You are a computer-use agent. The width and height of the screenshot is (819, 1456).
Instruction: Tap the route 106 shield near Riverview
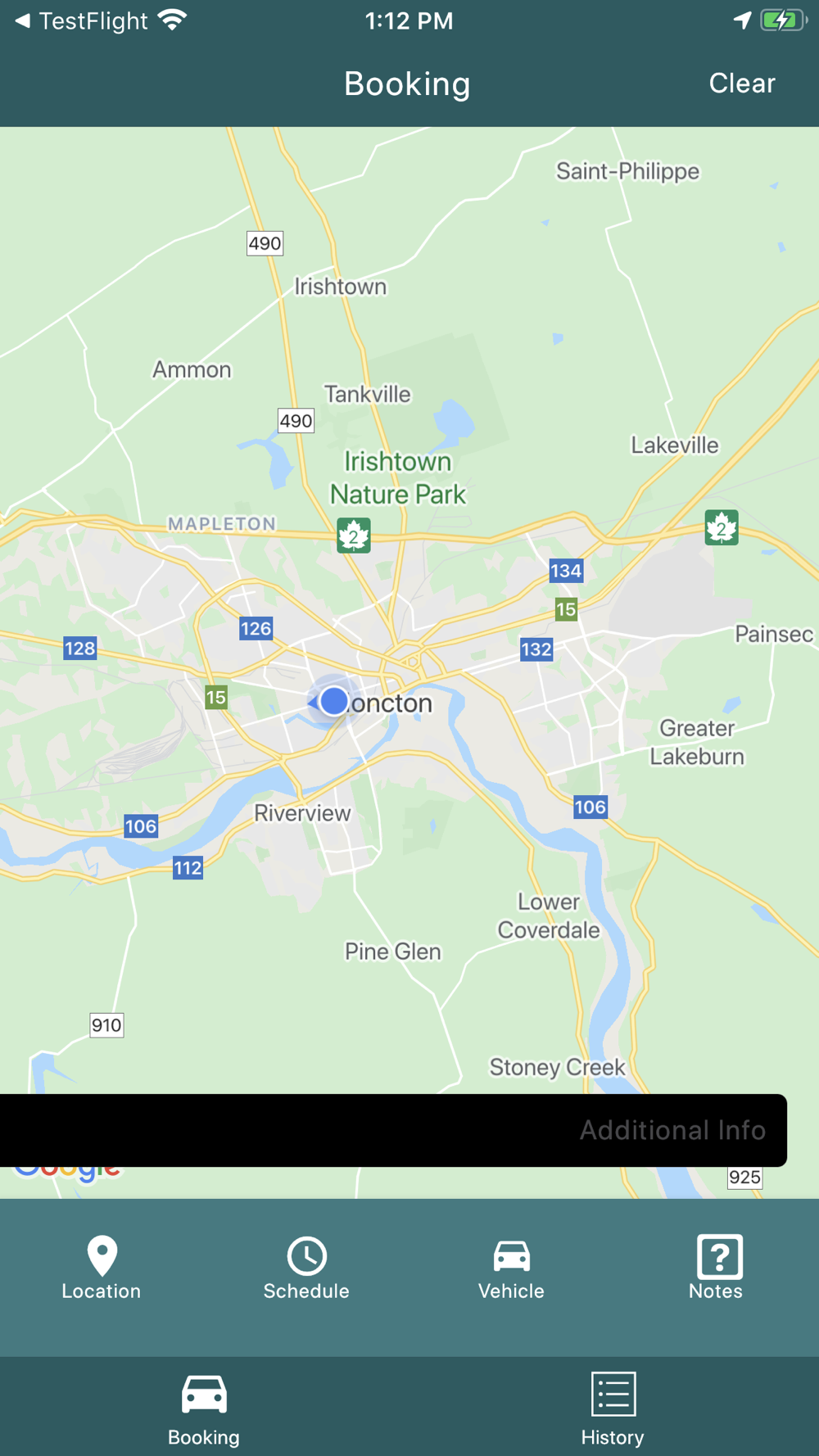(x=140, y=825)
